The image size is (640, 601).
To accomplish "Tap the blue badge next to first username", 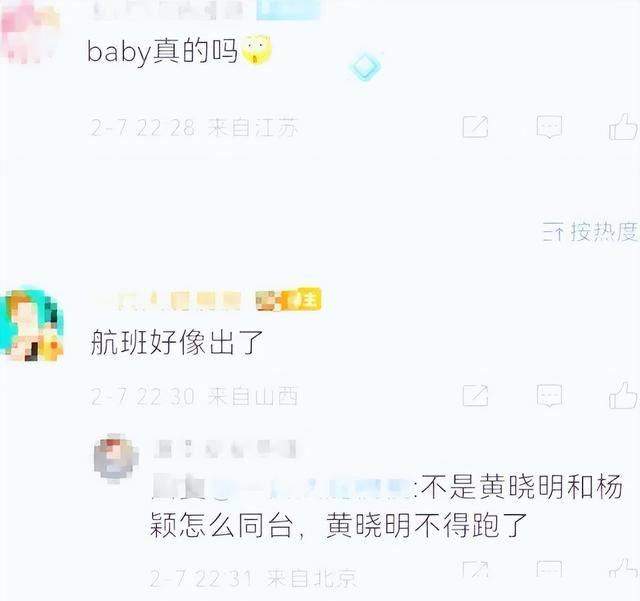I will (x=288, y=10).
